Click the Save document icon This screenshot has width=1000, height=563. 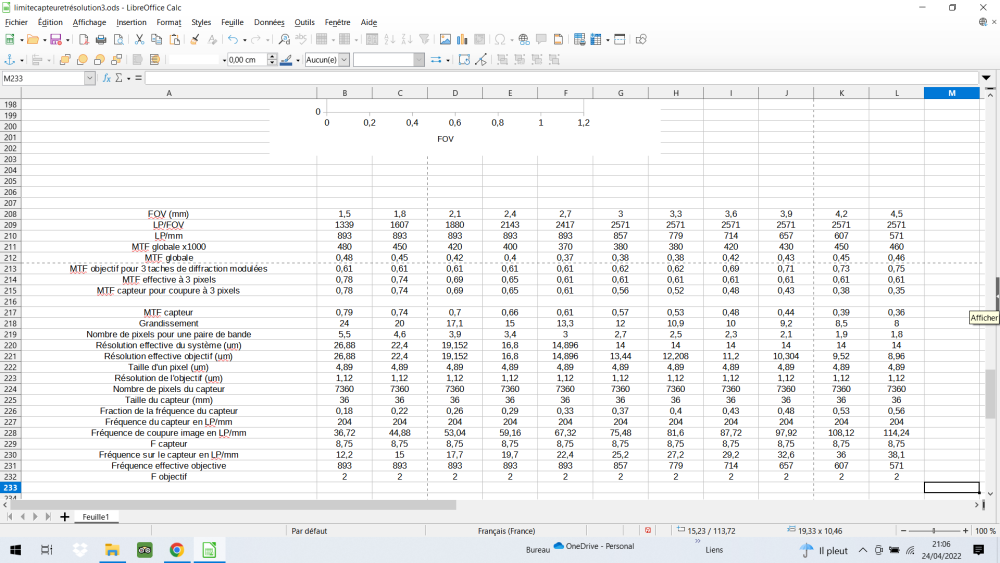(x=54, y=40)
